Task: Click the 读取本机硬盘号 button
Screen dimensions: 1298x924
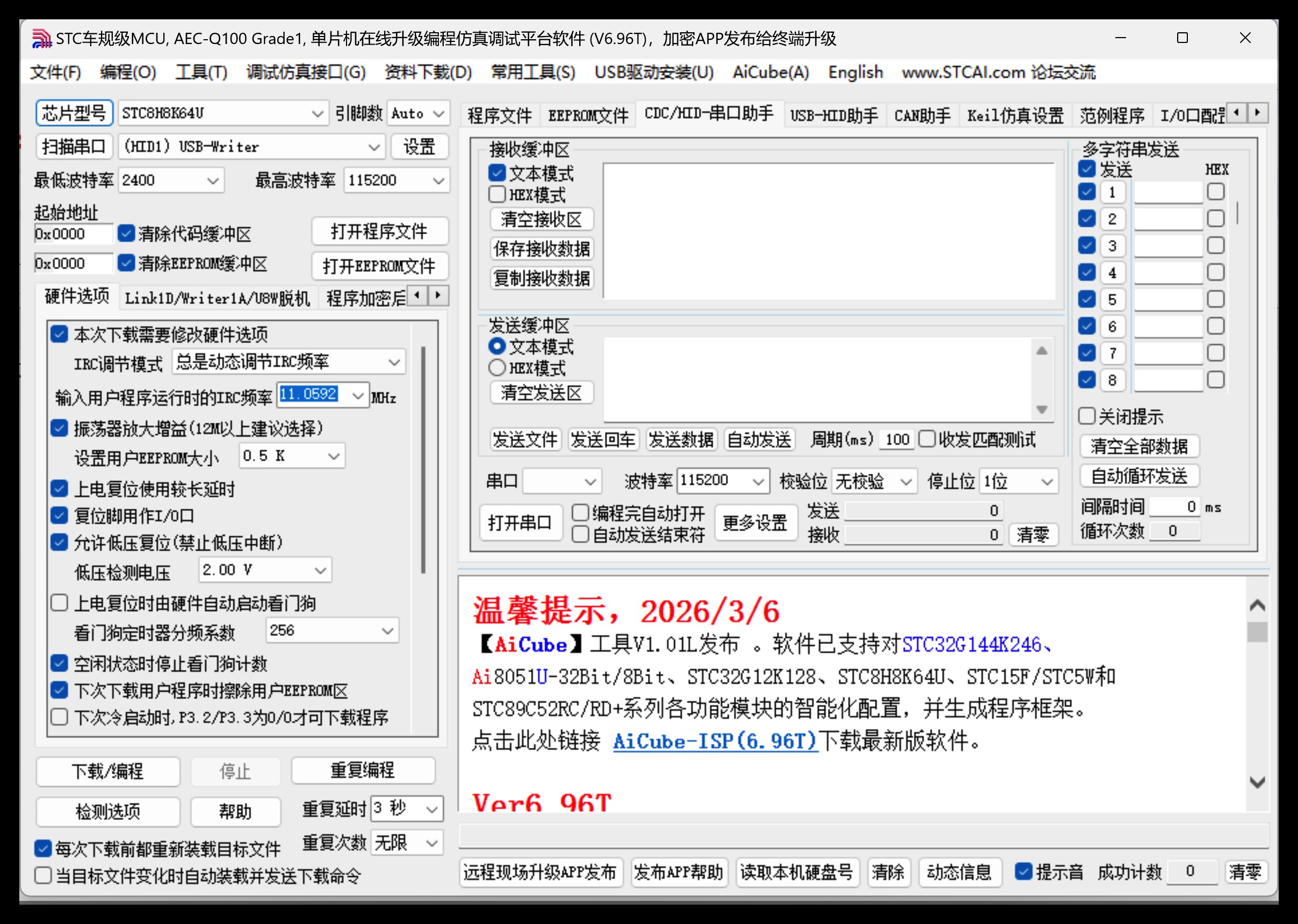Action: tap(797, 872)
